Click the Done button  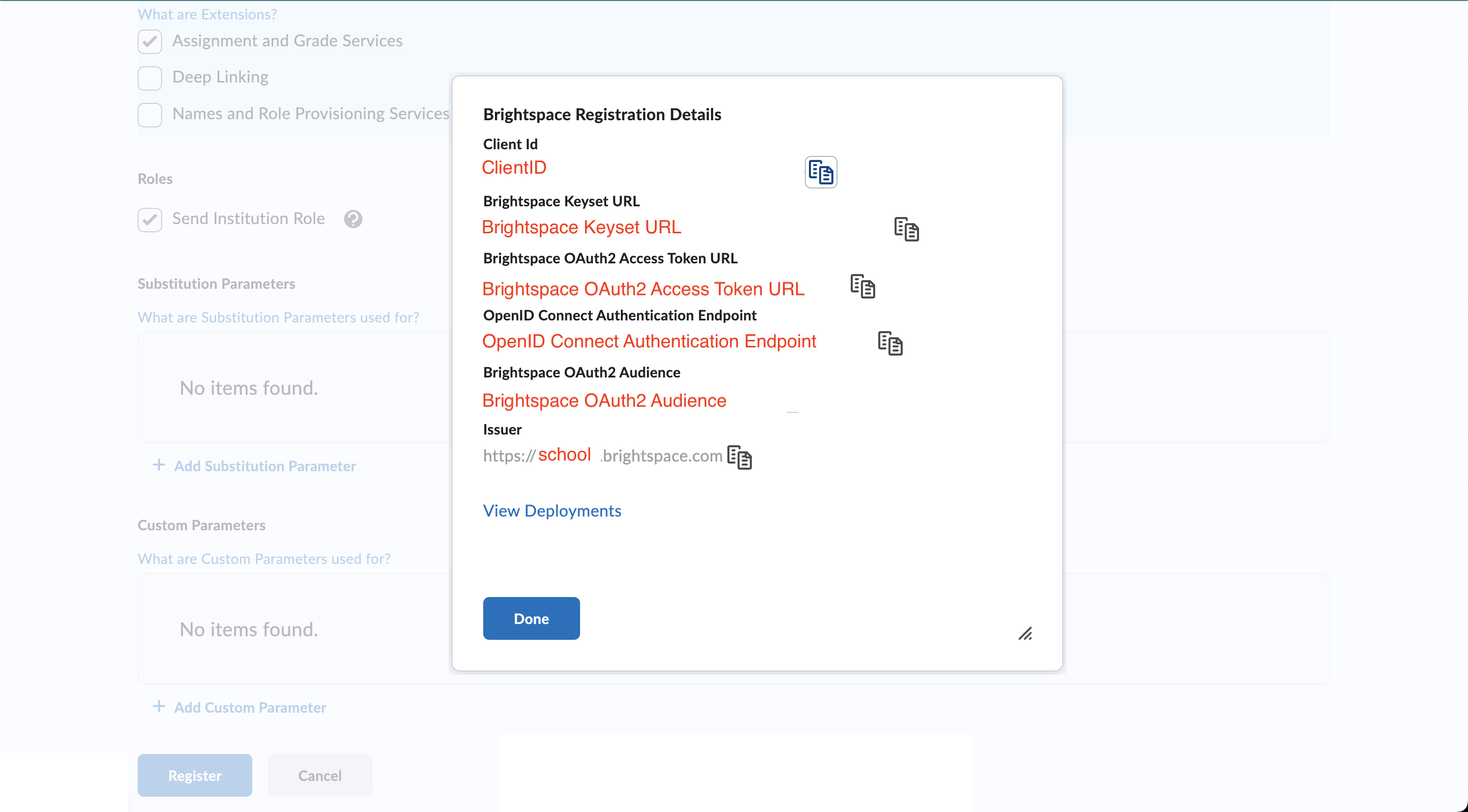click(x=531, y=618)
